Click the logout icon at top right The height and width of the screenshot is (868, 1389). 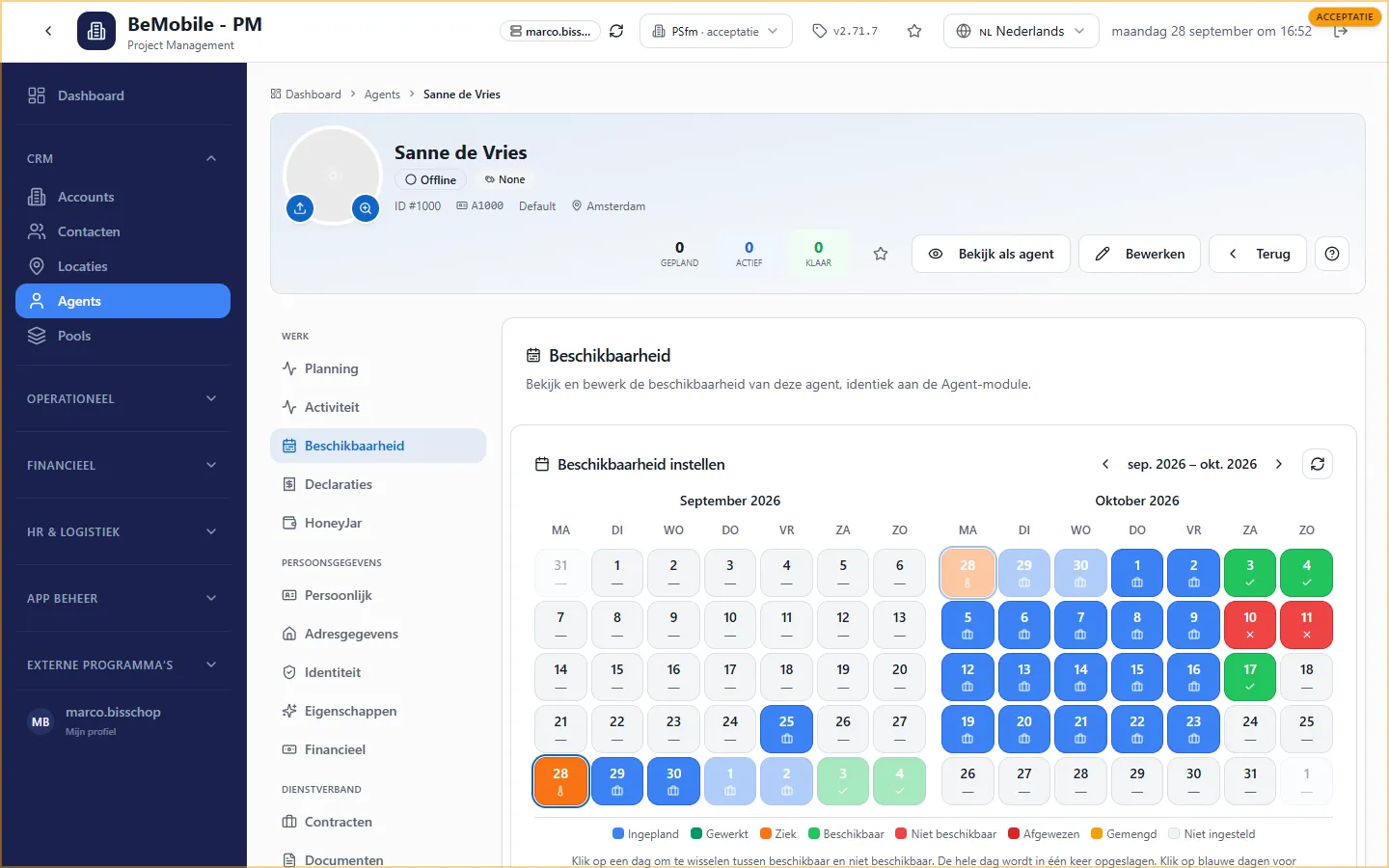[x=1340, y=32]
